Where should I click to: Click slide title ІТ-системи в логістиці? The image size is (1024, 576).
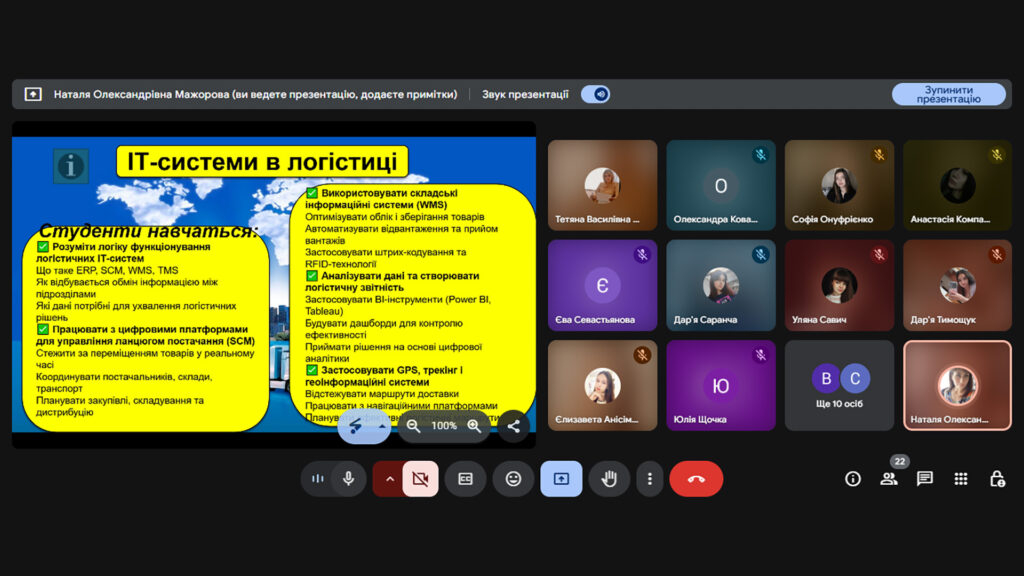pos(262,162)
